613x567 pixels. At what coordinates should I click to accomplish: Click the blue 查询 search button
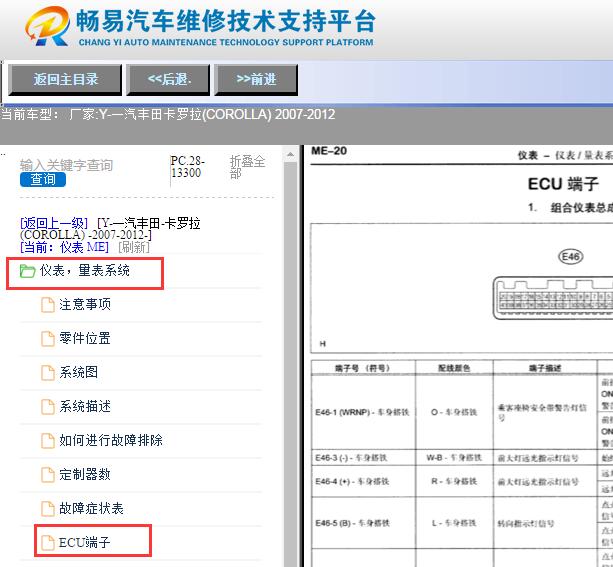click(43, 179)
